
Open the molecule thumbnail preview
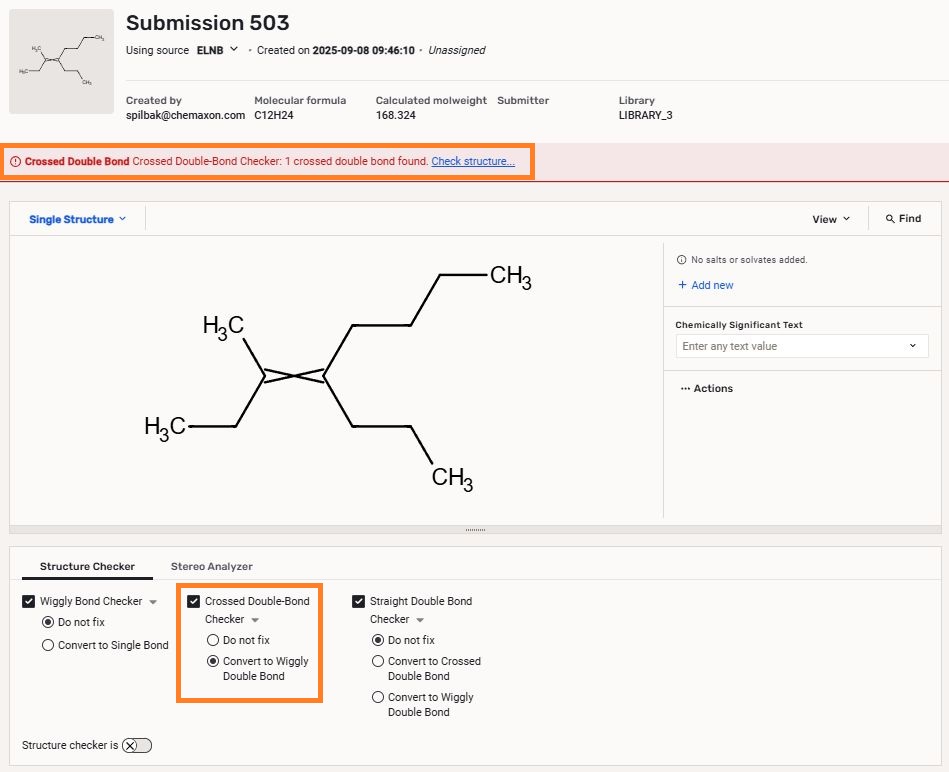click(61, 61)
